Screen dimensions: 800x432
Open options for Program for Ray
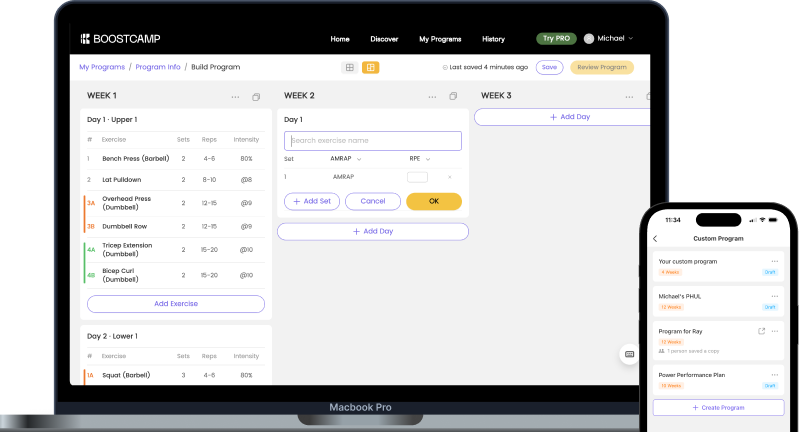(774, 331)
